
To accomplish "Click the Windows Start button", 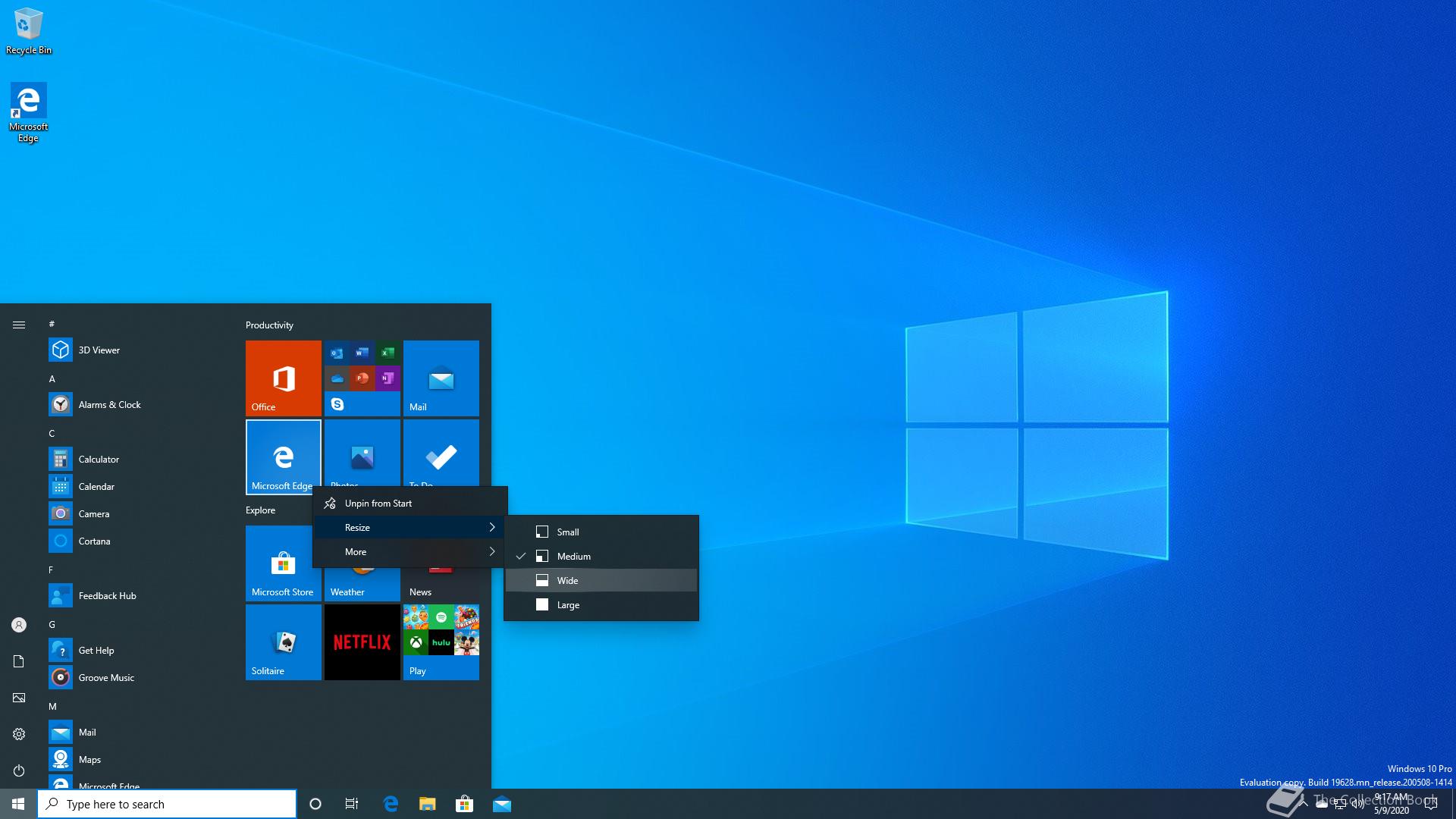I will [18, 804].
